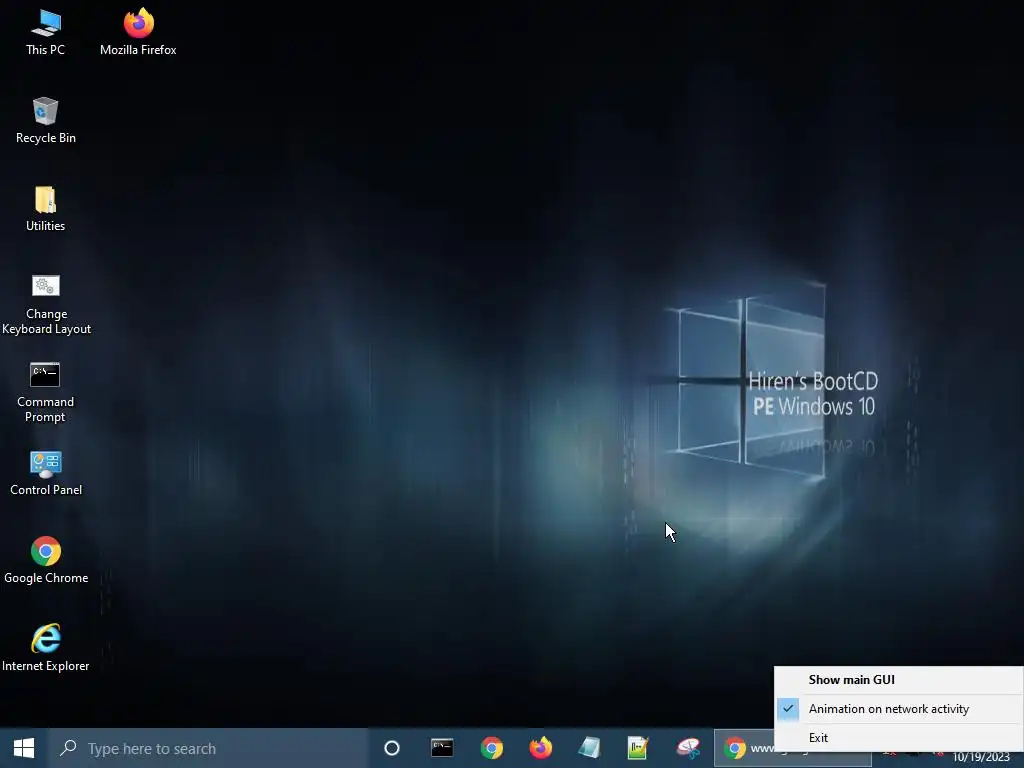Select Google Chrome desktop shortcut
The height and width of the screenshot is (768, 1024).
tap(46, 561)
